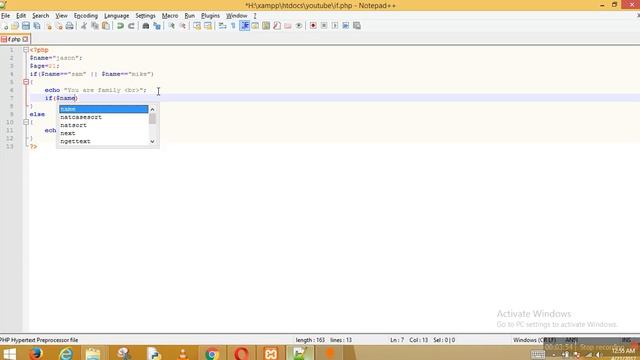Open the Macro menu
Image resolution: width=640 pixels, height=360 pixels.
tap(170, 16)
